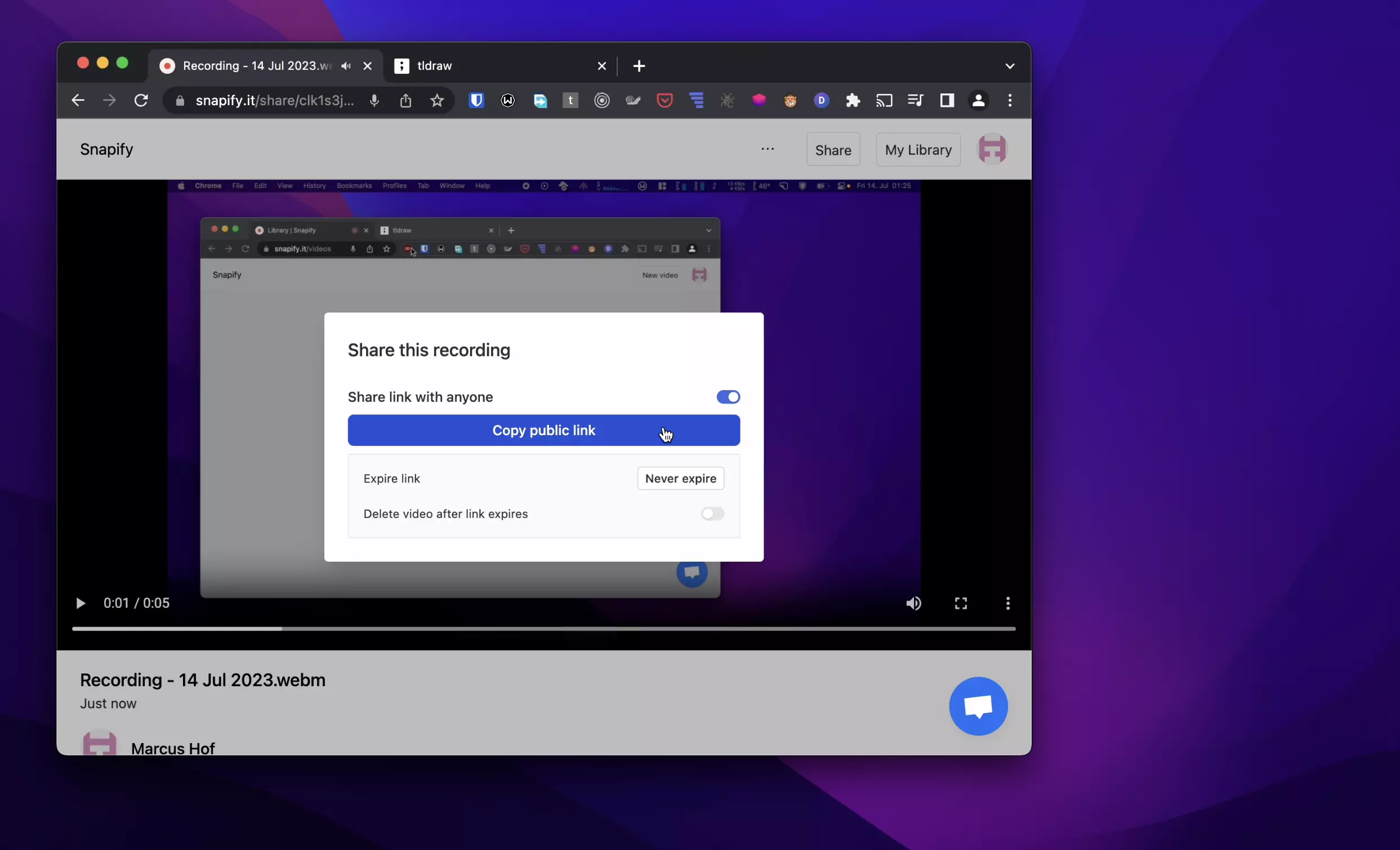Open the Cast media icon
This screenshot has height=850, width=1400.
click(x=884, y=101)
